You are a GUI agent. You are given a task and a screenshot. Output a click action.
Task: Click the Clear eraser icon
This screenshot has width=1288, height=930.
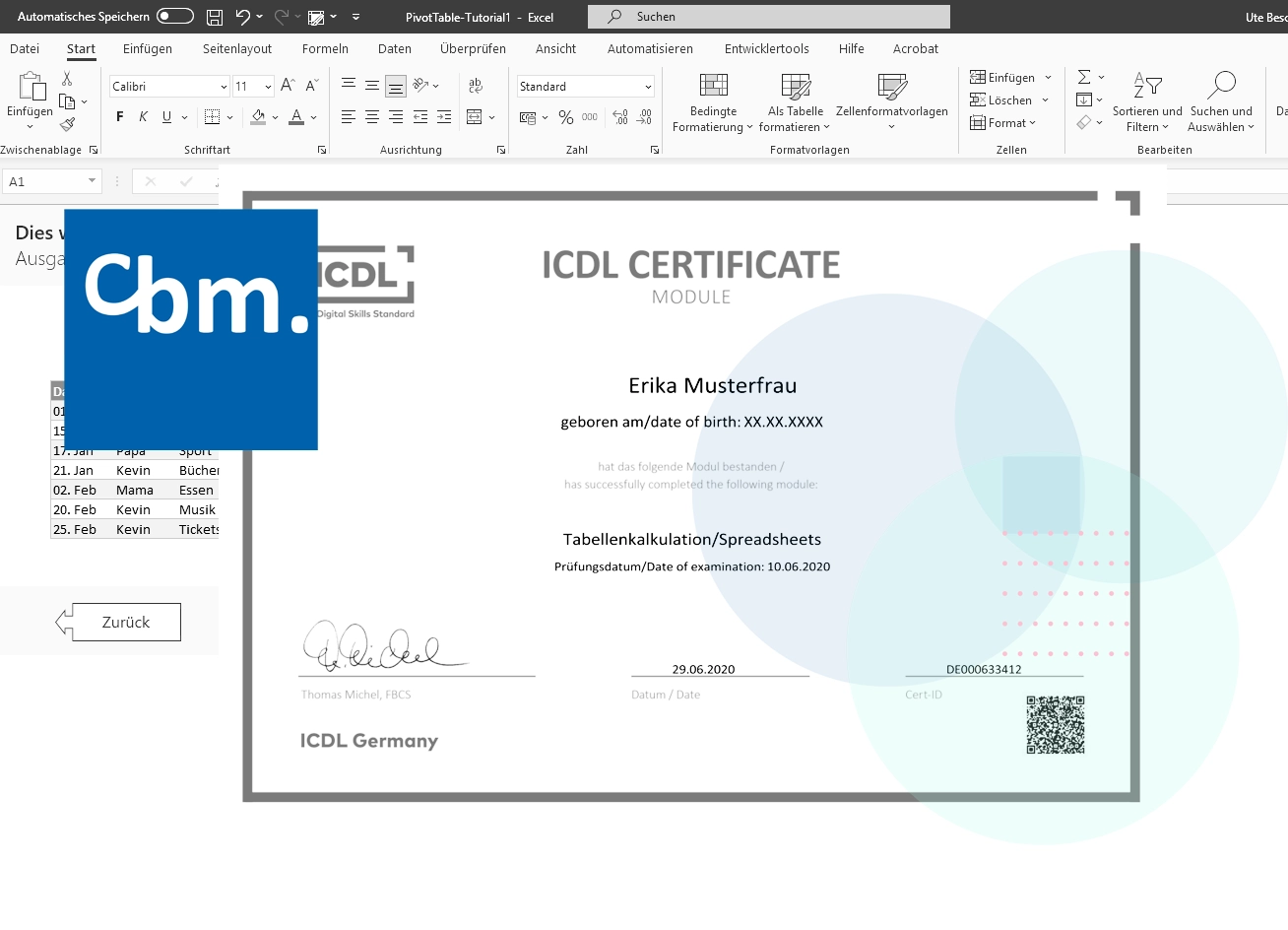click(x=1084, y=122)
